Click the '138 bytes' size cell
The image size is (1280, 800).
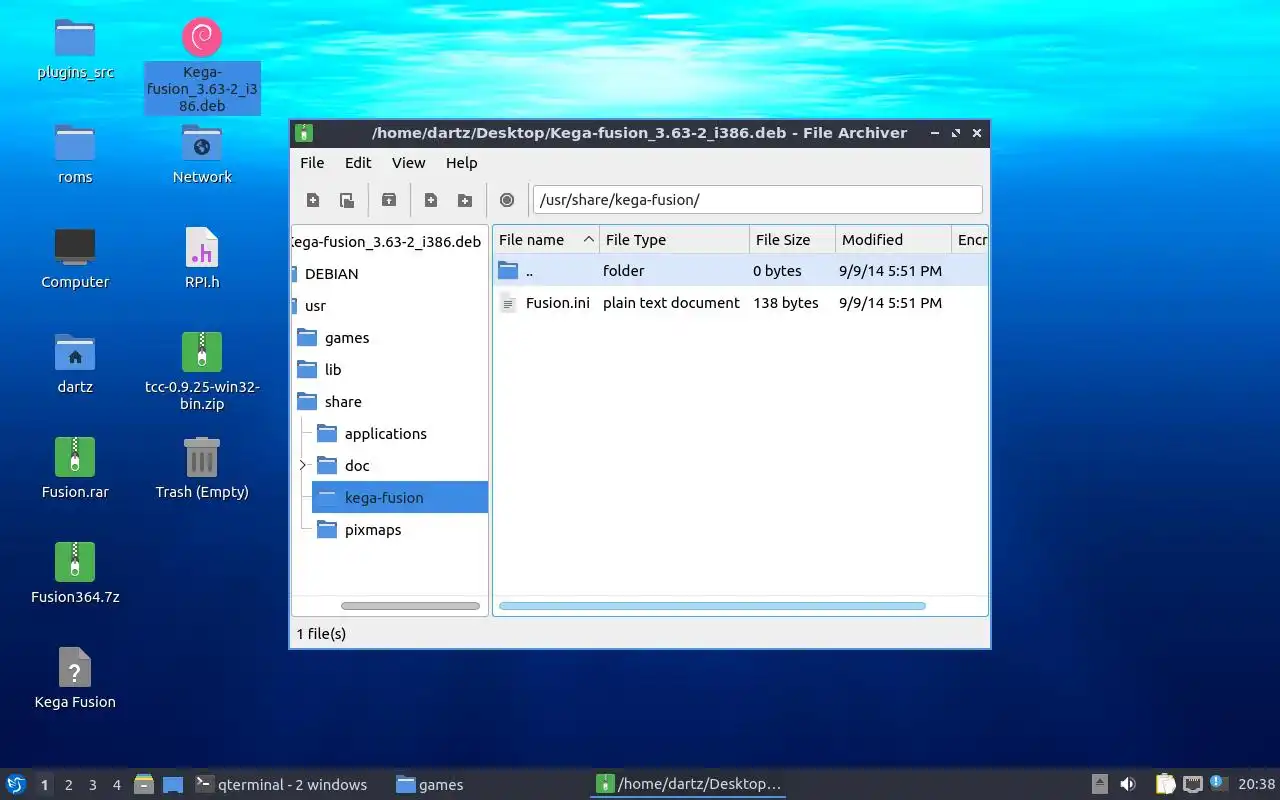pyautogui.click(x=786, y=303)
